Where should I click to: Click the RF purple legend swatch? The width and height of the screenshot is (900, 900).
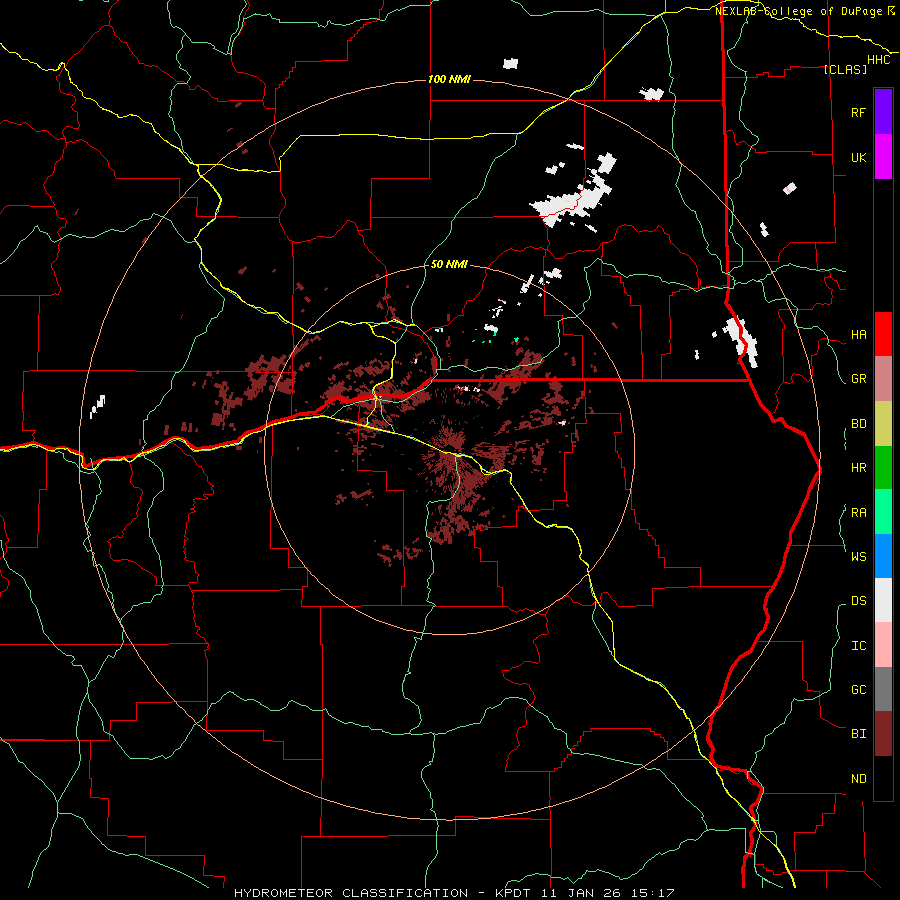(x=883, y=112)
